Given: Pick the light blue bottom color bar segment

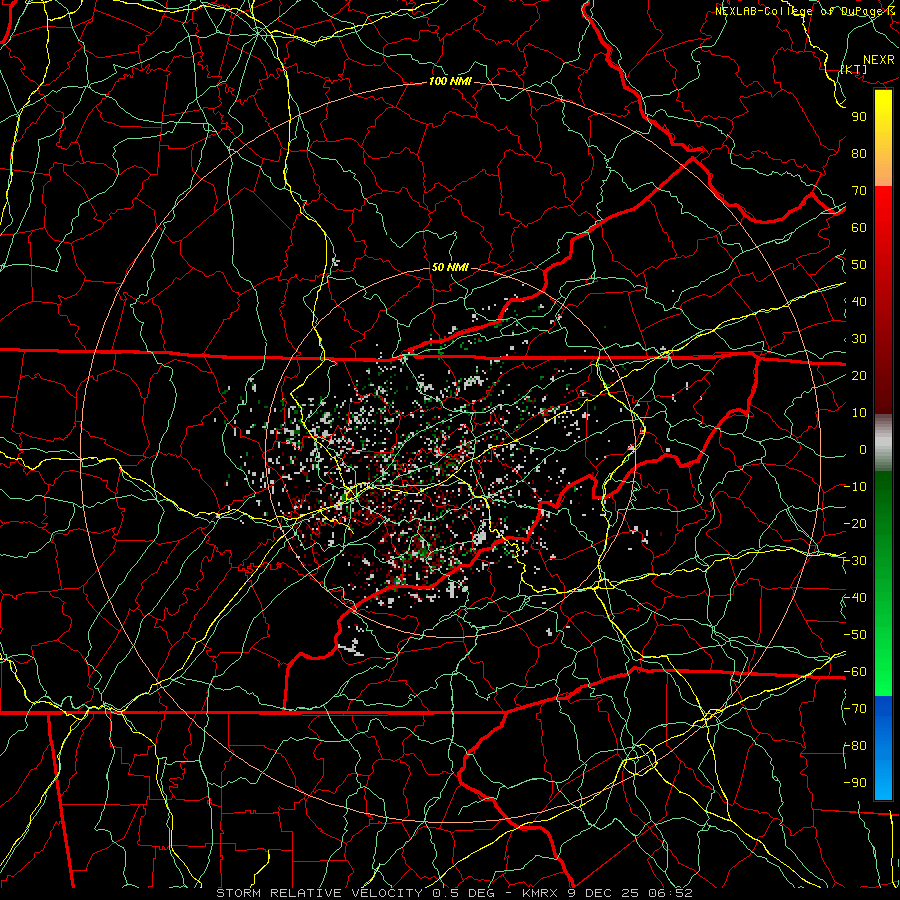Looking at the screenshot, I should click(x=883, y=781).
